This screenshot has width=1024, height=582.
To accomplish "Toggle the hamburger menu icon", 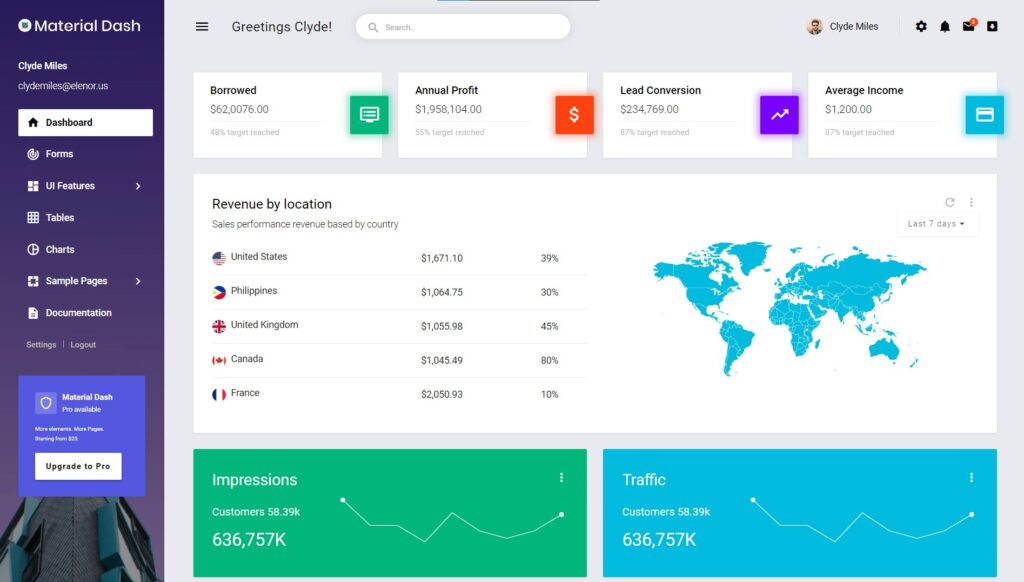I will [x=202, y=27].
